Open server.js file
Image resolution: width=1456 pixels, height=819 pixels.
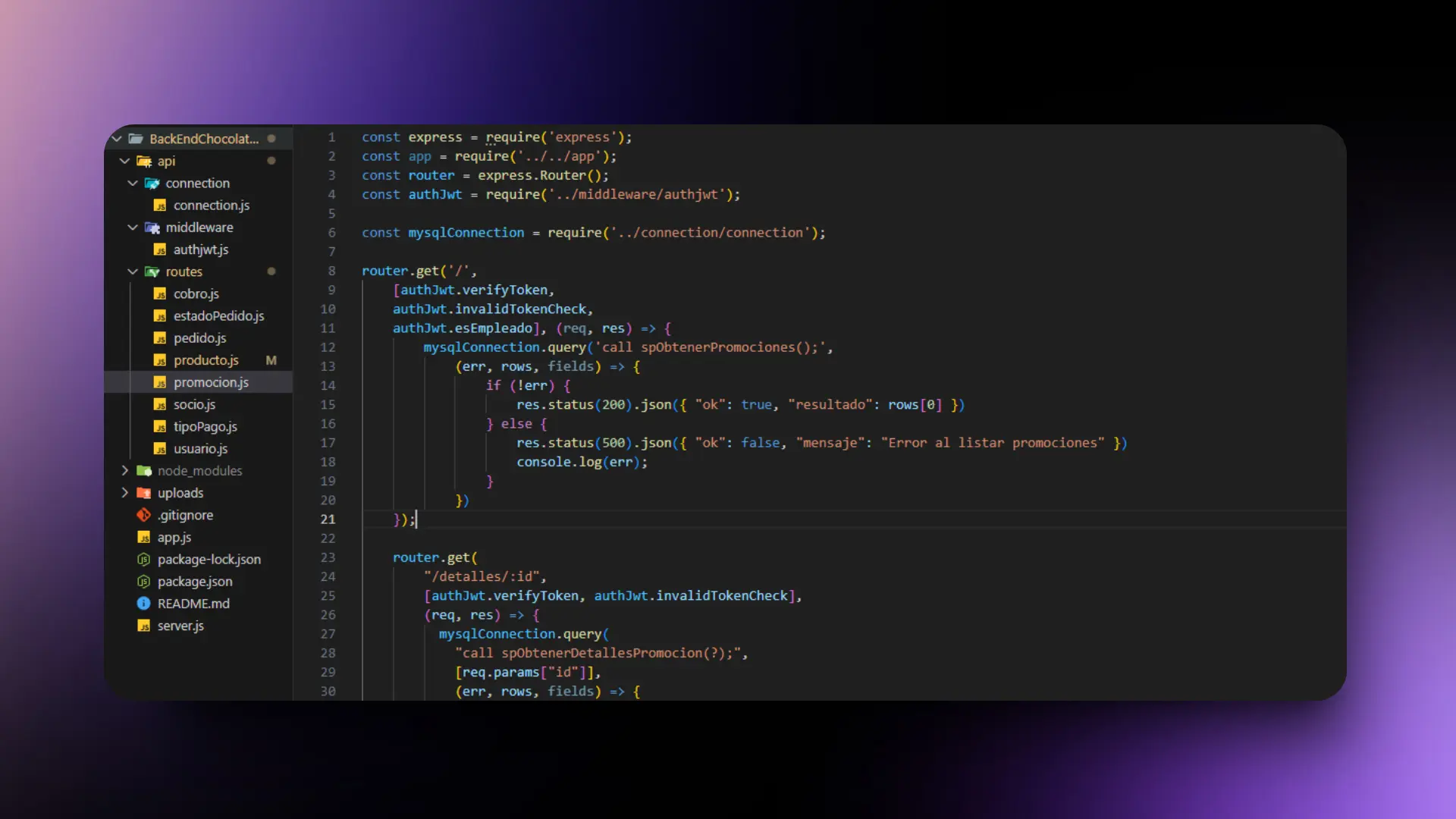tap(180, 626)
